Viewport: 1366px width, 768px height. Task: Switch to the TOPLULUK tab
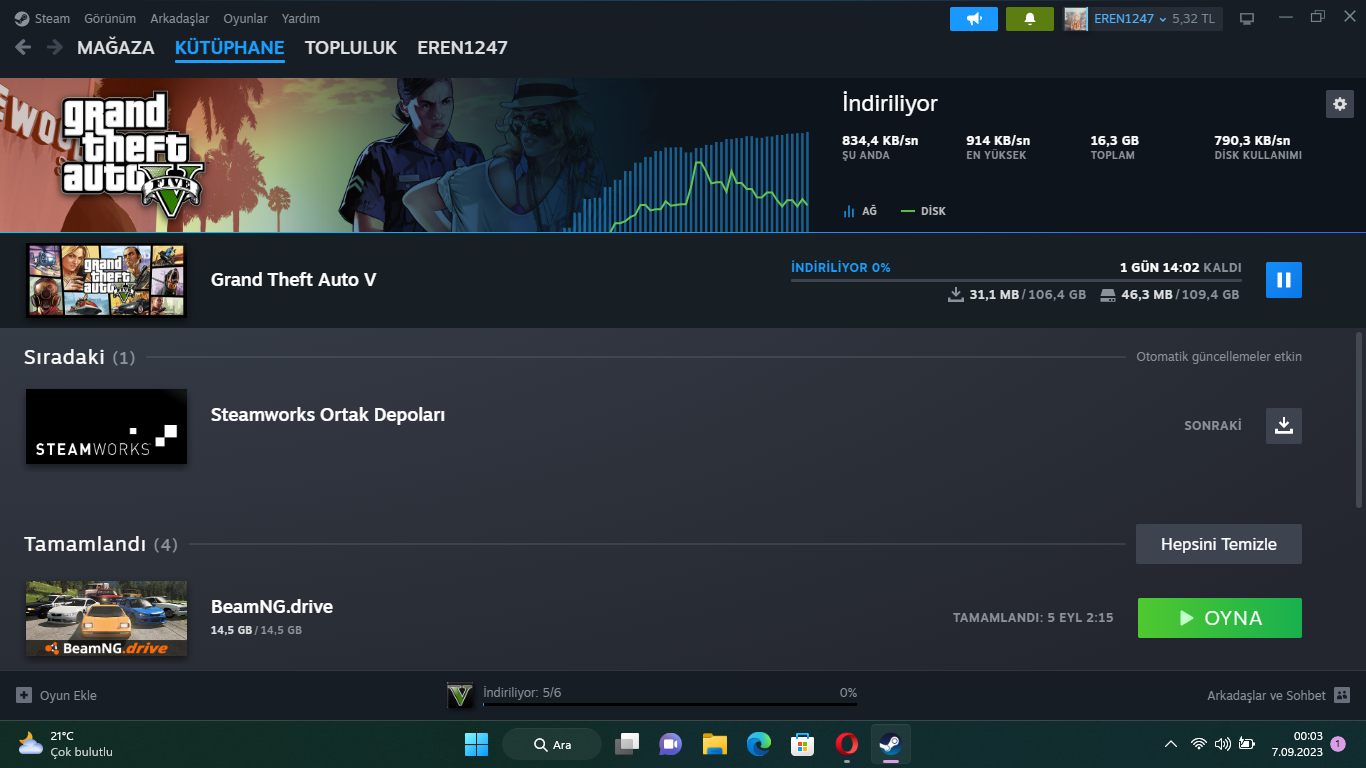(x=351, y=48)
